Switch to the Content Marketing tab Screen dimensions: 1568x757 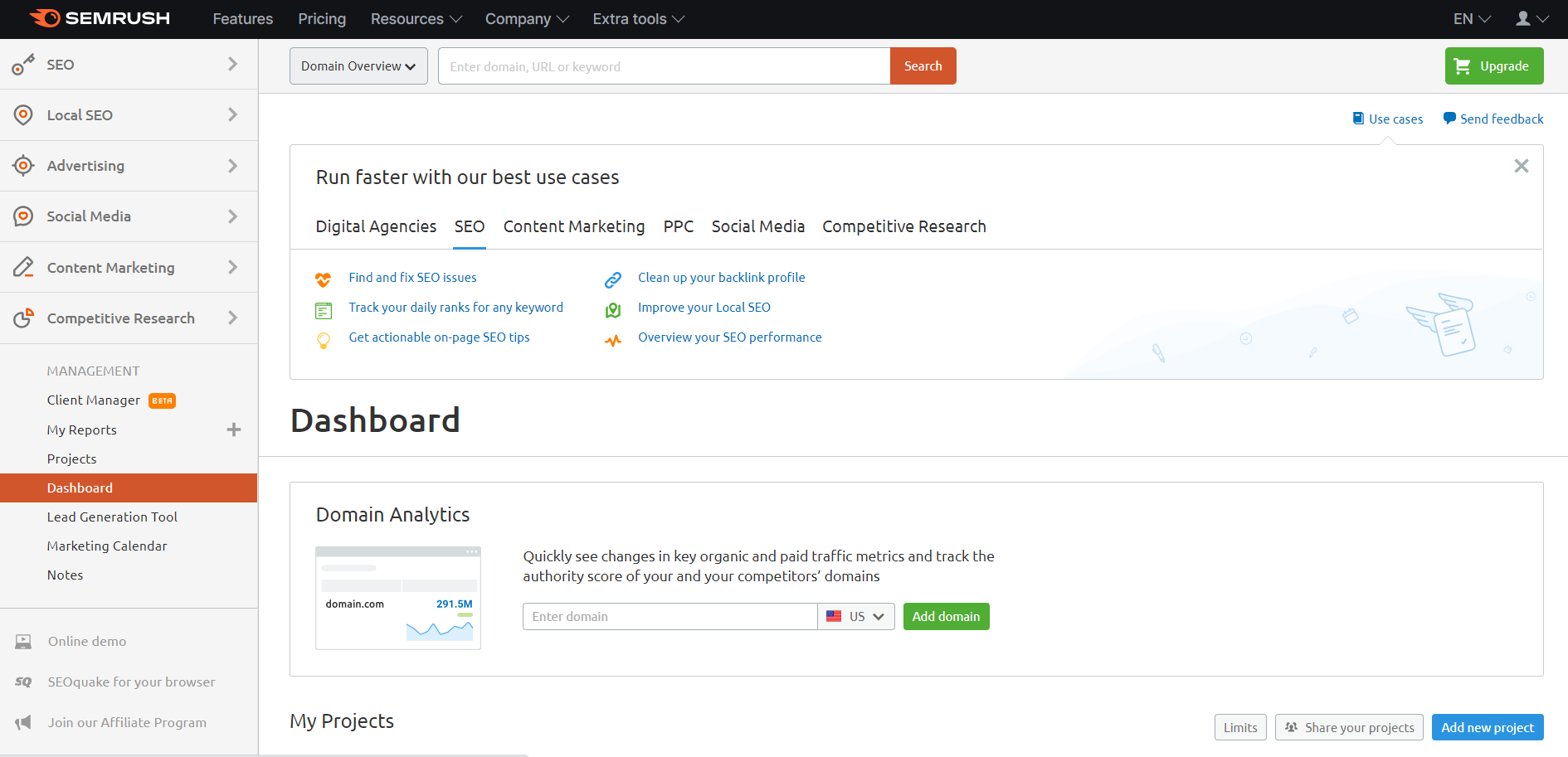pyautogui.click(x=574, y=226)
